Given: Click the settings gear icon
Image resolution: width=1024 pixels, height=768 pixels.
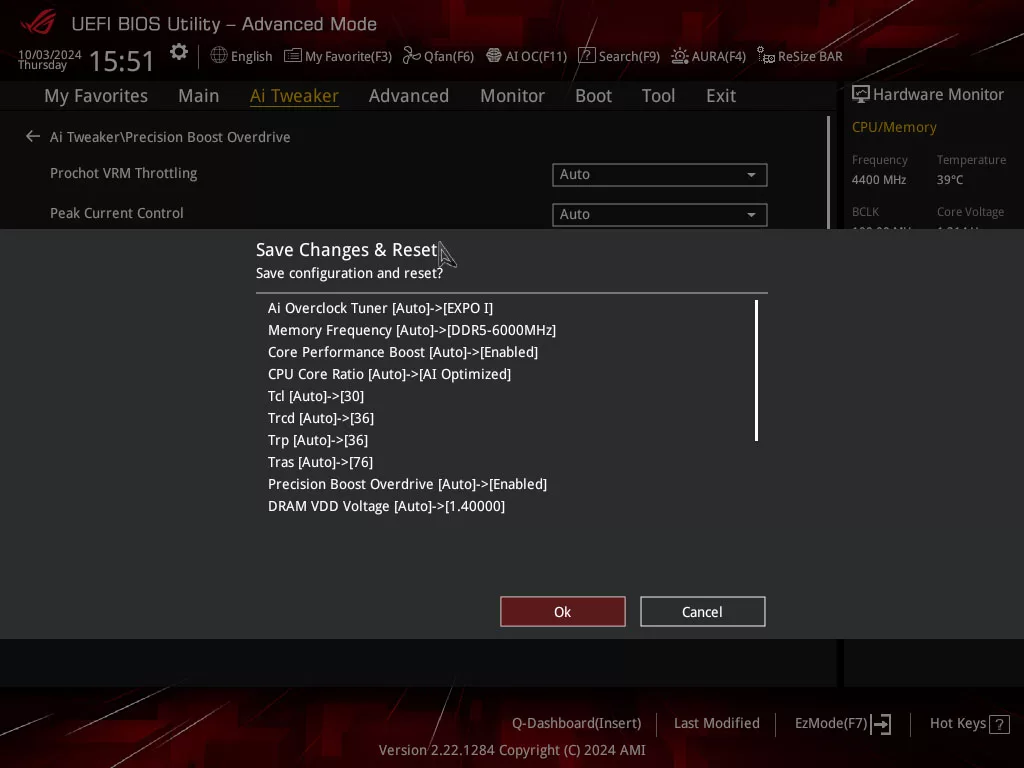Looking at the screenshot, I should pyautogui.click(x=179, y=53).
